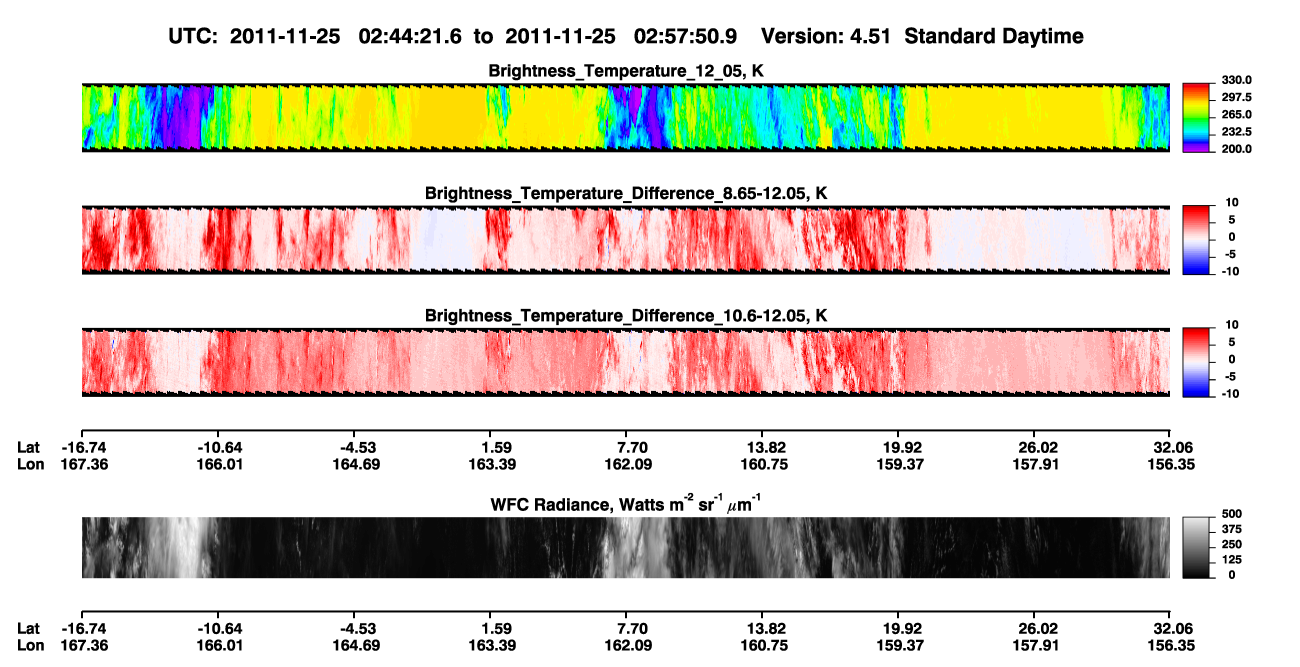Click longitude '163.39' on the bottom axis
The width and height of the screenshot is (1300, 667).
[x=490, y=645]
